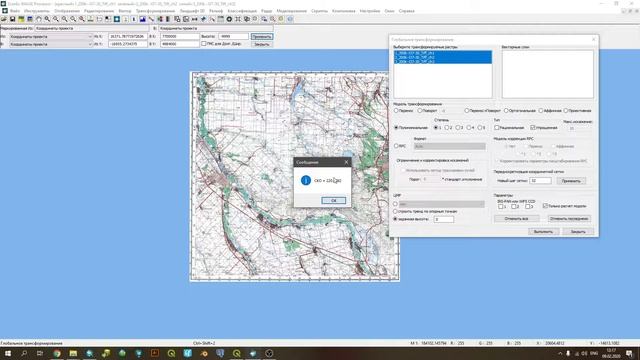Open File Explorer from the taskbar
This screenshot has height=360, width=640.
point(73,353)
